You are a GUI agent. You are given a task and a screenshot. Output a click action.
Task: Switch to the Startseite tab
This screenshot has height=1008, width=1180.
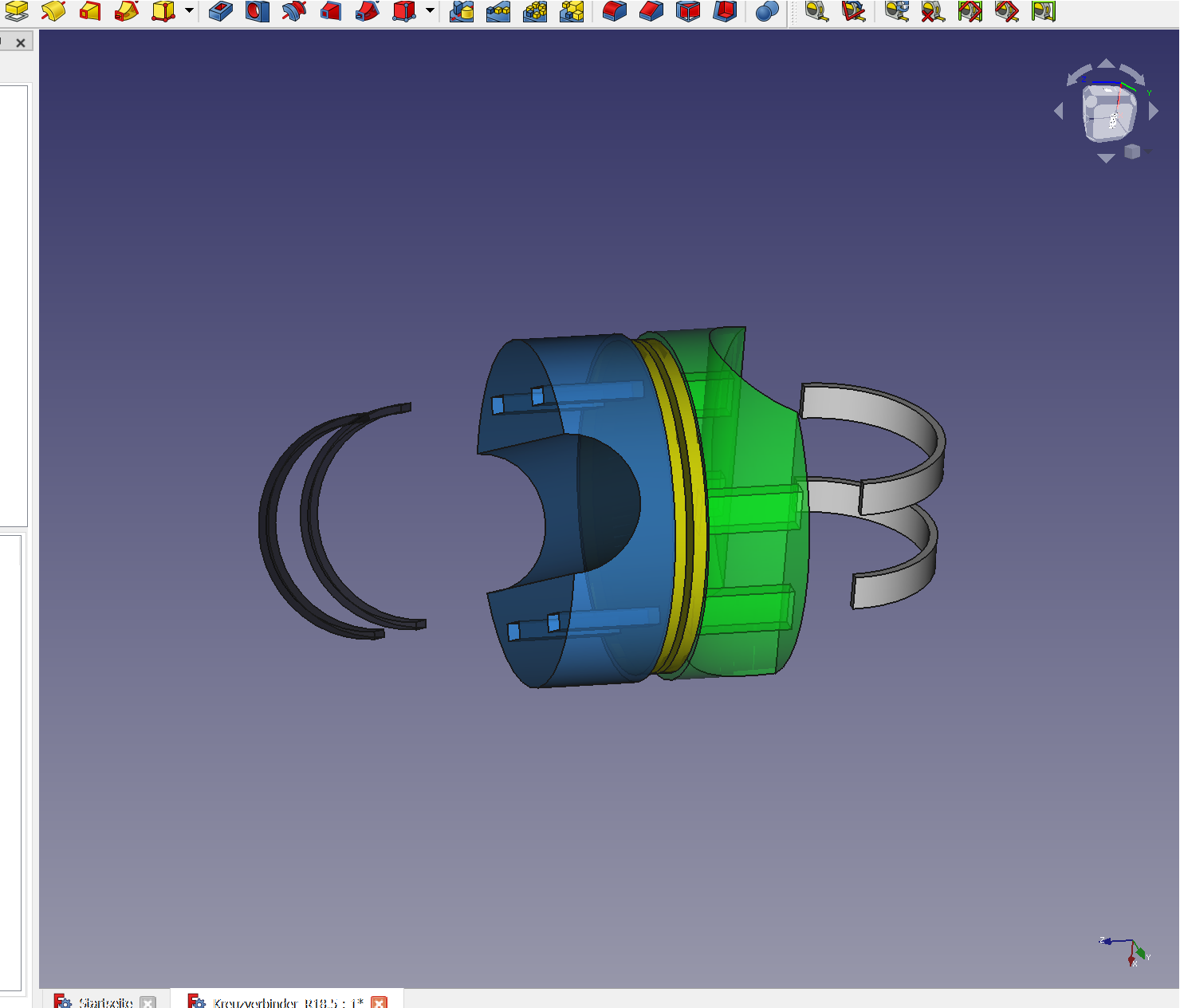pos(105,1002)
